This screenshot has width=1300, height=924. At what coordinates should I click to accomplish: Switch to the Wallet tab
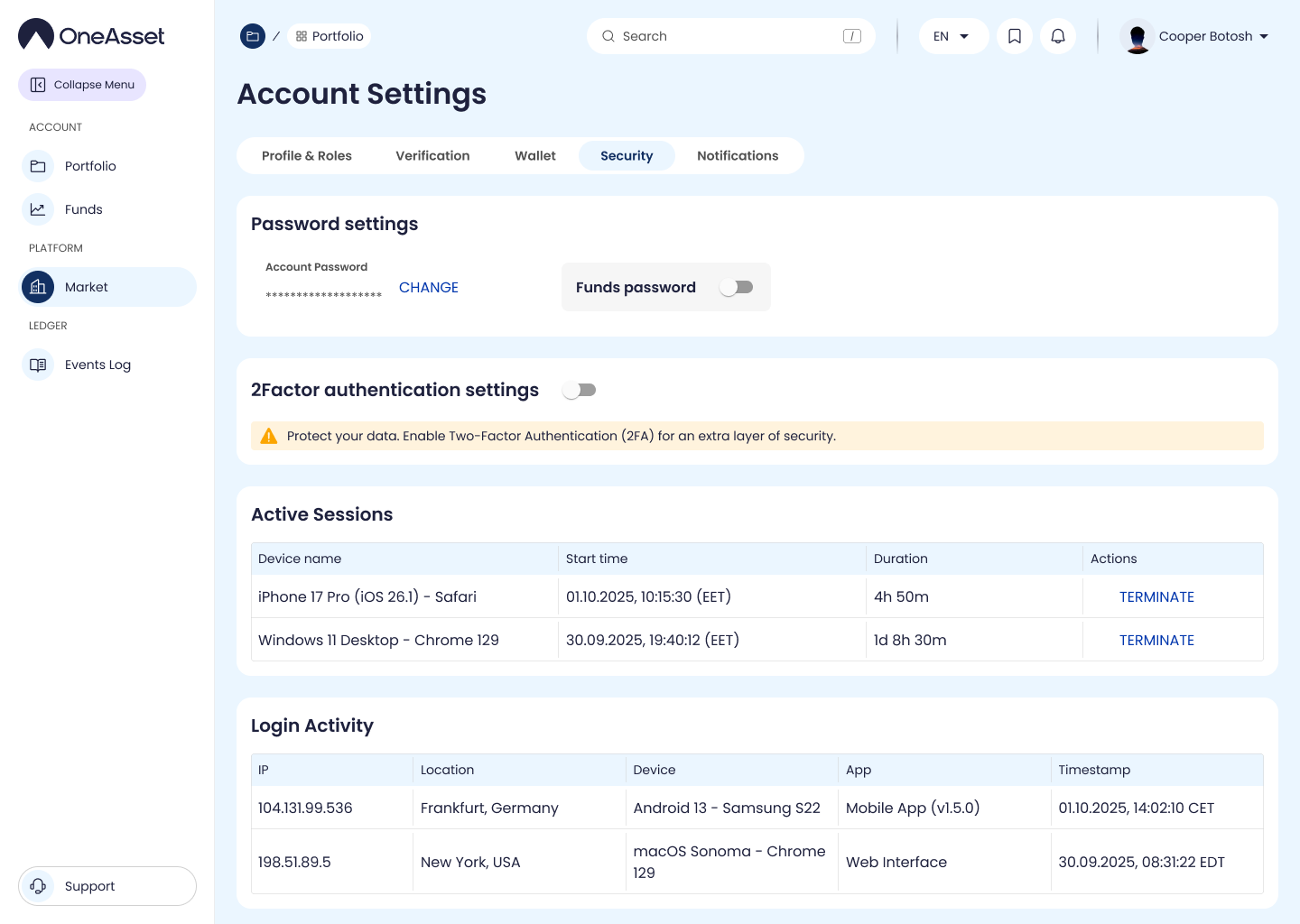(535, 155)
